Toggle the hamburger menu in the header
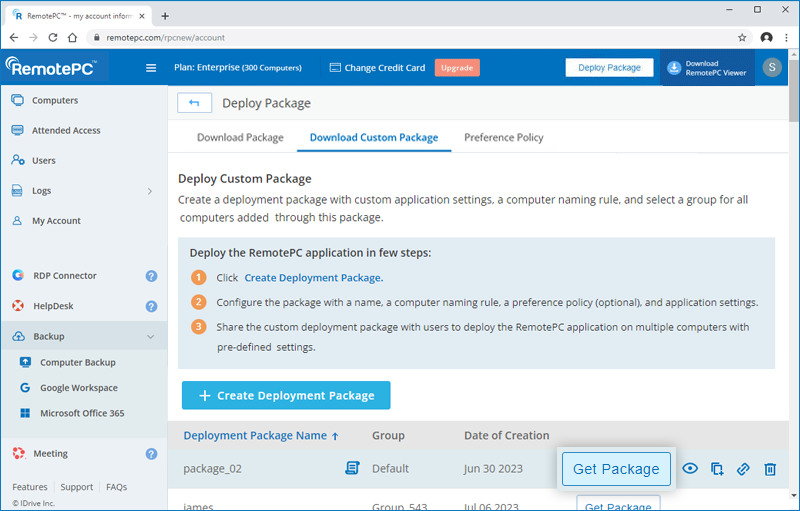This screenshot has width=800, height=511. pyautogui.click(x=151, y=68)
